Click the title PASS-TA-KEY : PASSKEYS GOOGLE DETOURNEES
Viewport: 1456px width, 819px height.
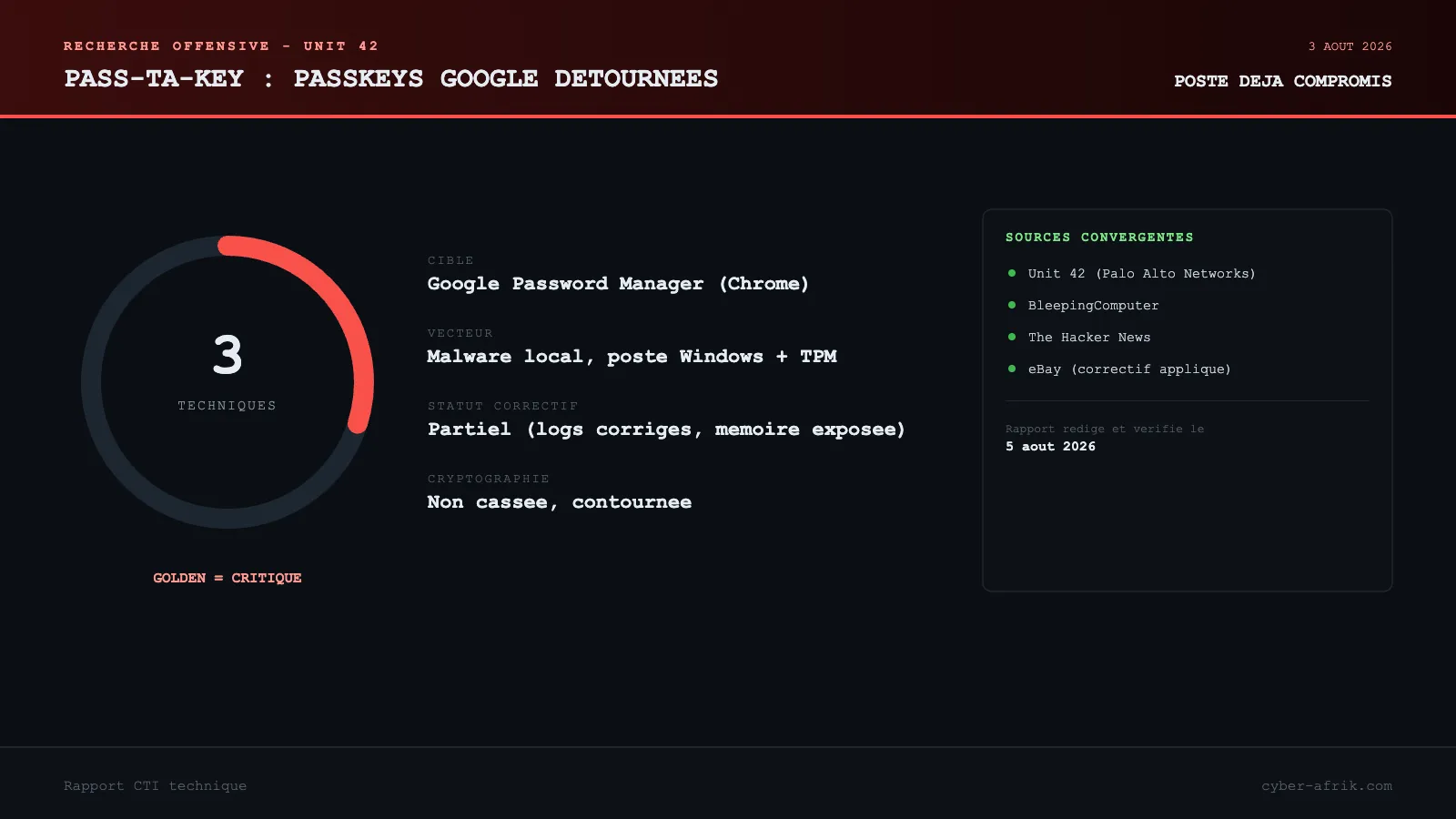click(x=390, y=79)
